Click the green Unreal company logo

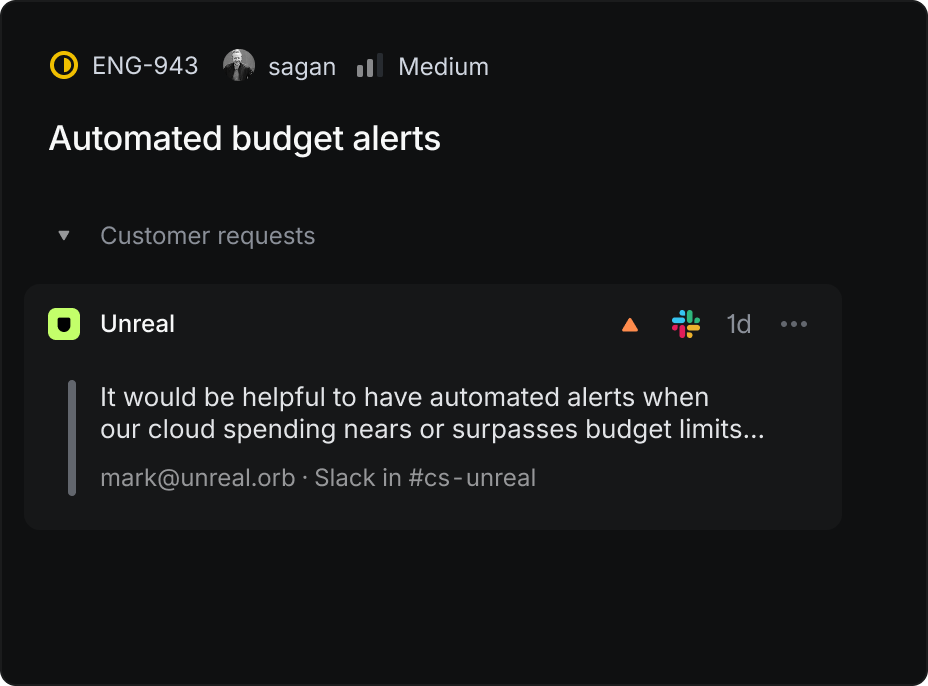[64, 324]
